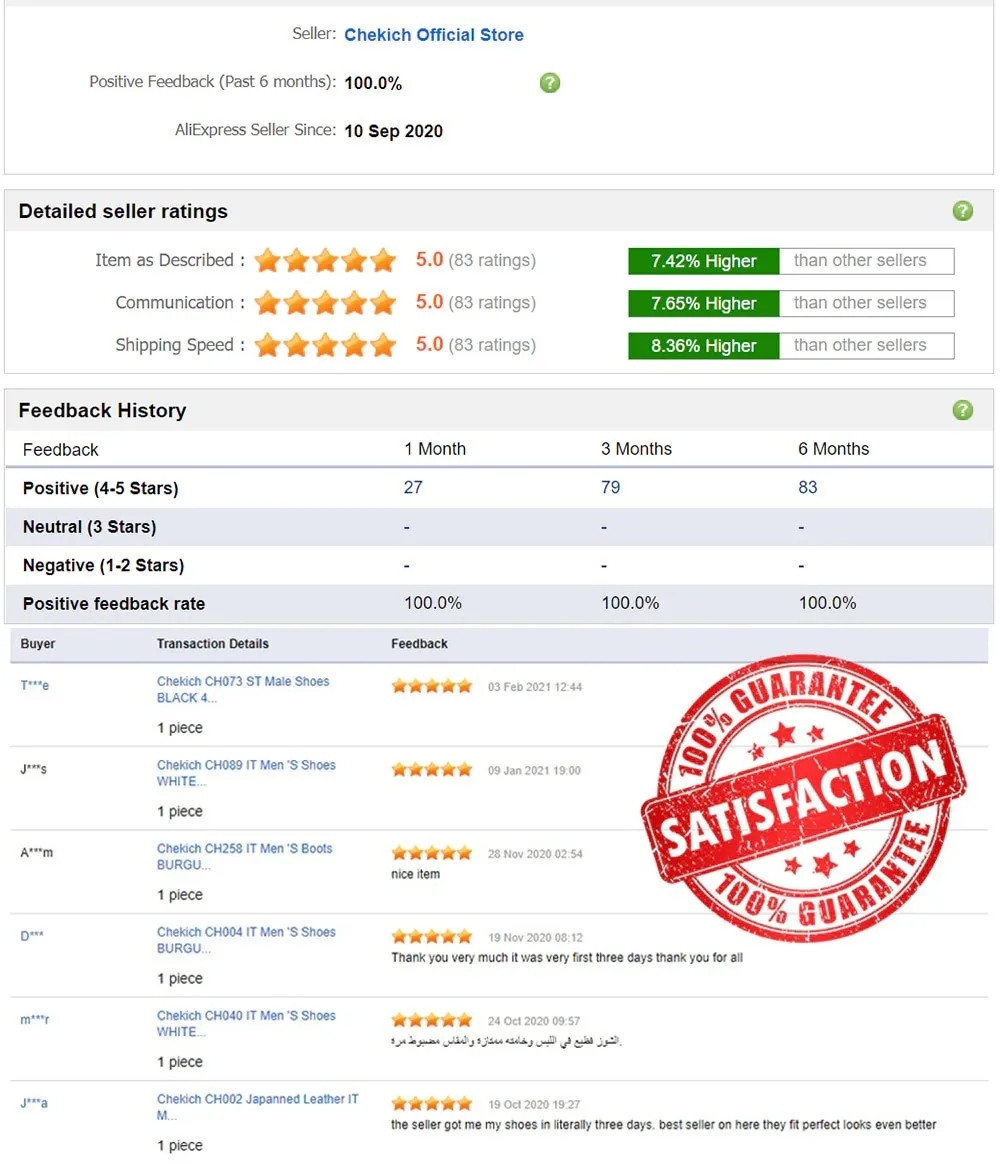Open 1 Month positive feedback count 27
Image resolution: width=1000 pixels, height=1164 pixels.
click(413, 488)
